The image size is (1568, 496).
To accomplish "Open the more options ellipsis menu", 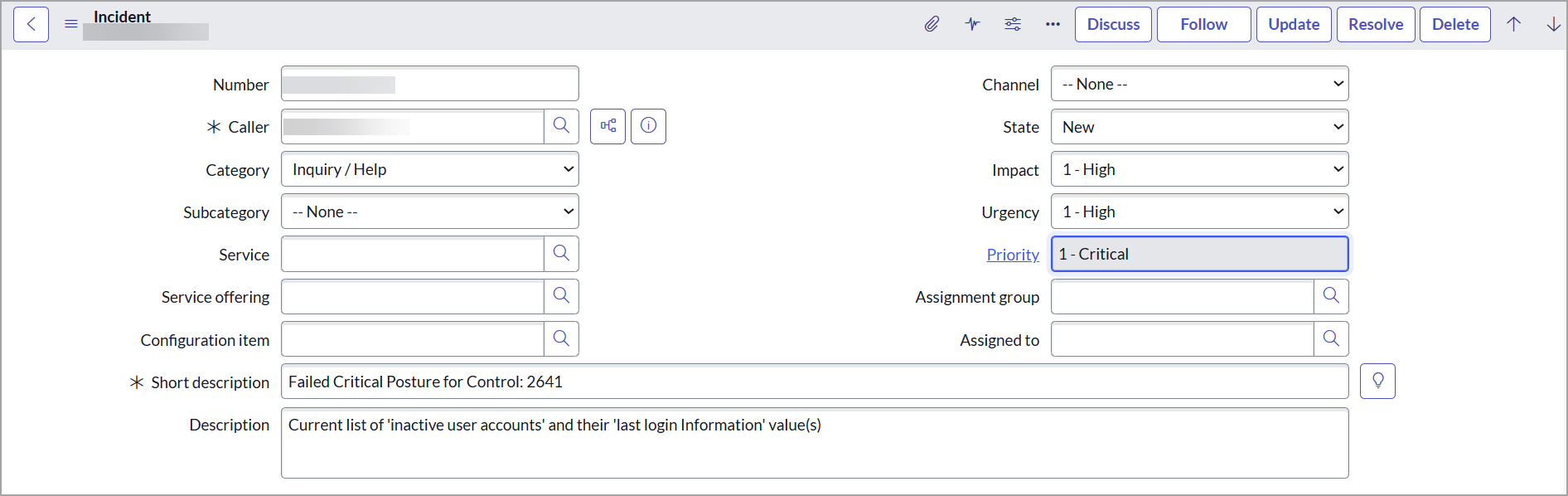I will 1053,24.
